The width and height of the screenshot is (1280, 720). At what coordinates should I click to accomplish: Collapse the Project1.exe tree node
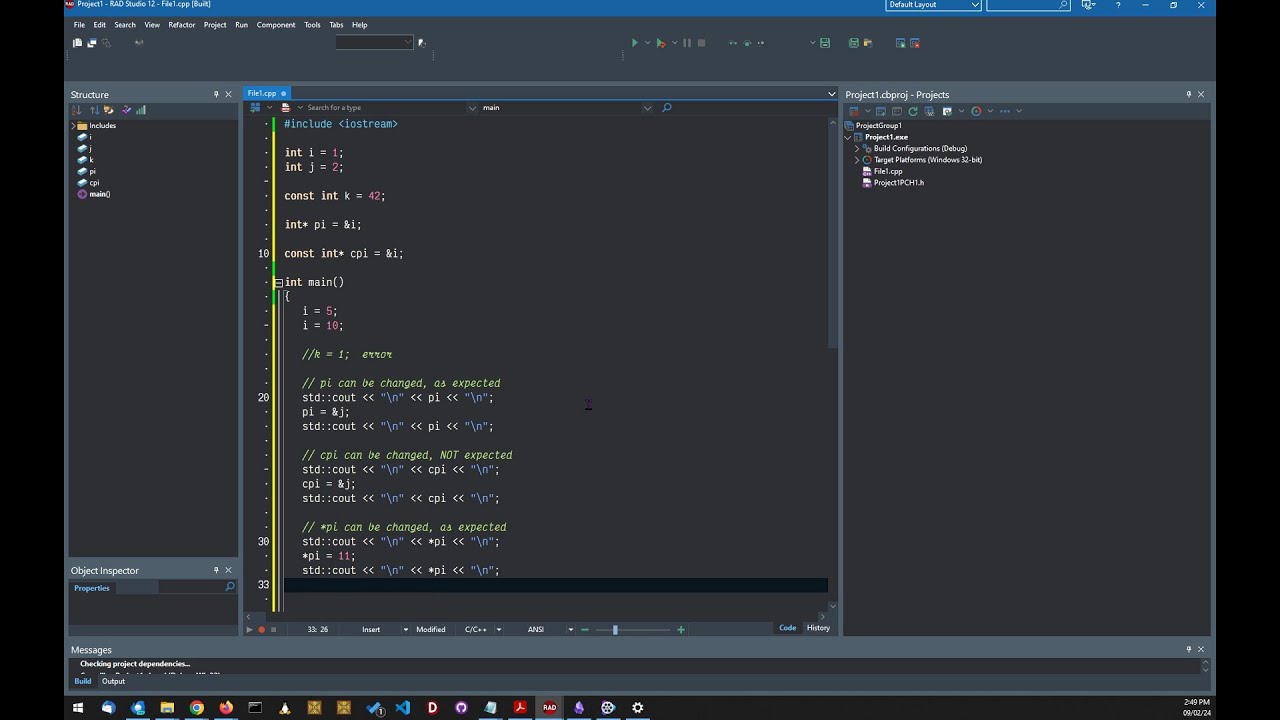(x=848, y=137)
